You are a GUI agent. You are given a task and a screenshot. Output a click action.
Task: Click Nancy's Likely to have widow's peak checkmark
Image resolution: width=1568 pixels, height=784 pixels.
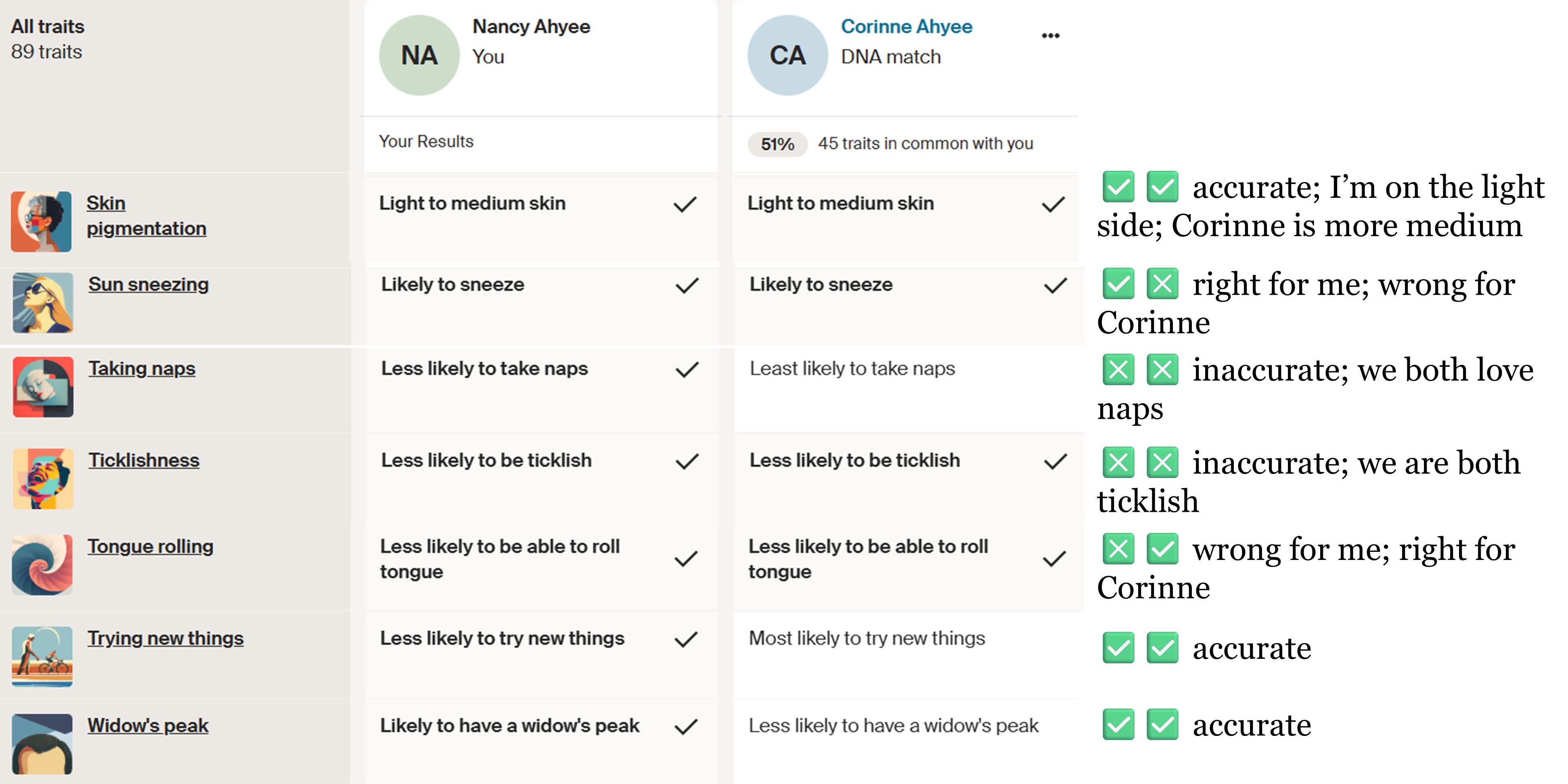[686, 727]
